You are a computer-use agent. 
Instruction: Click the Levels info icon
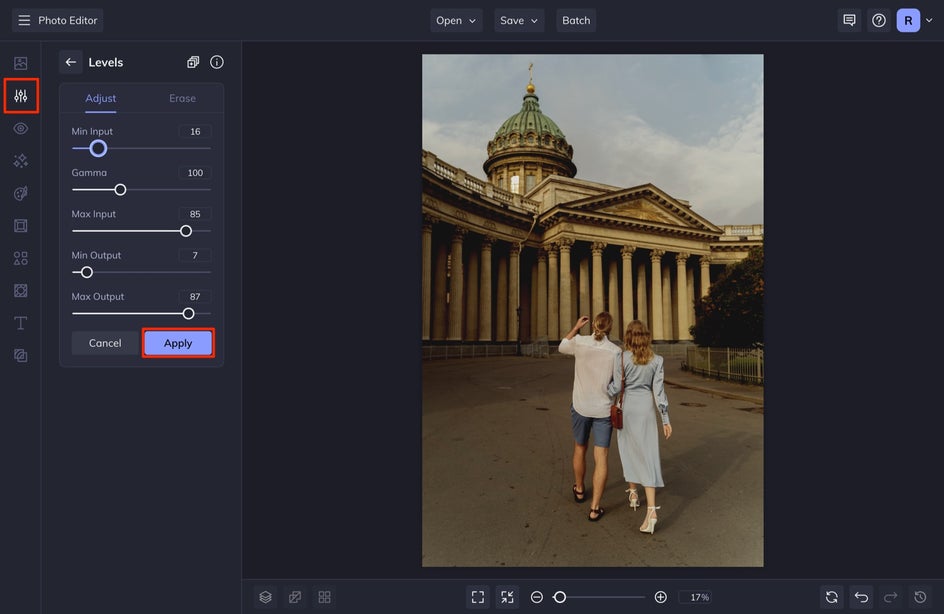point(217,62)
